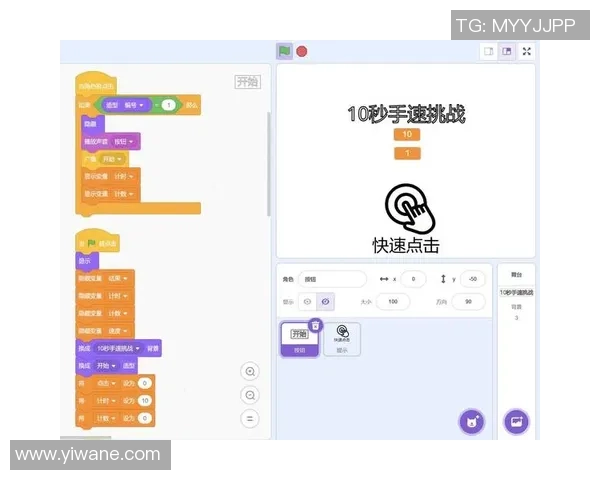Click the condition value field containing 1

(168, 105)
